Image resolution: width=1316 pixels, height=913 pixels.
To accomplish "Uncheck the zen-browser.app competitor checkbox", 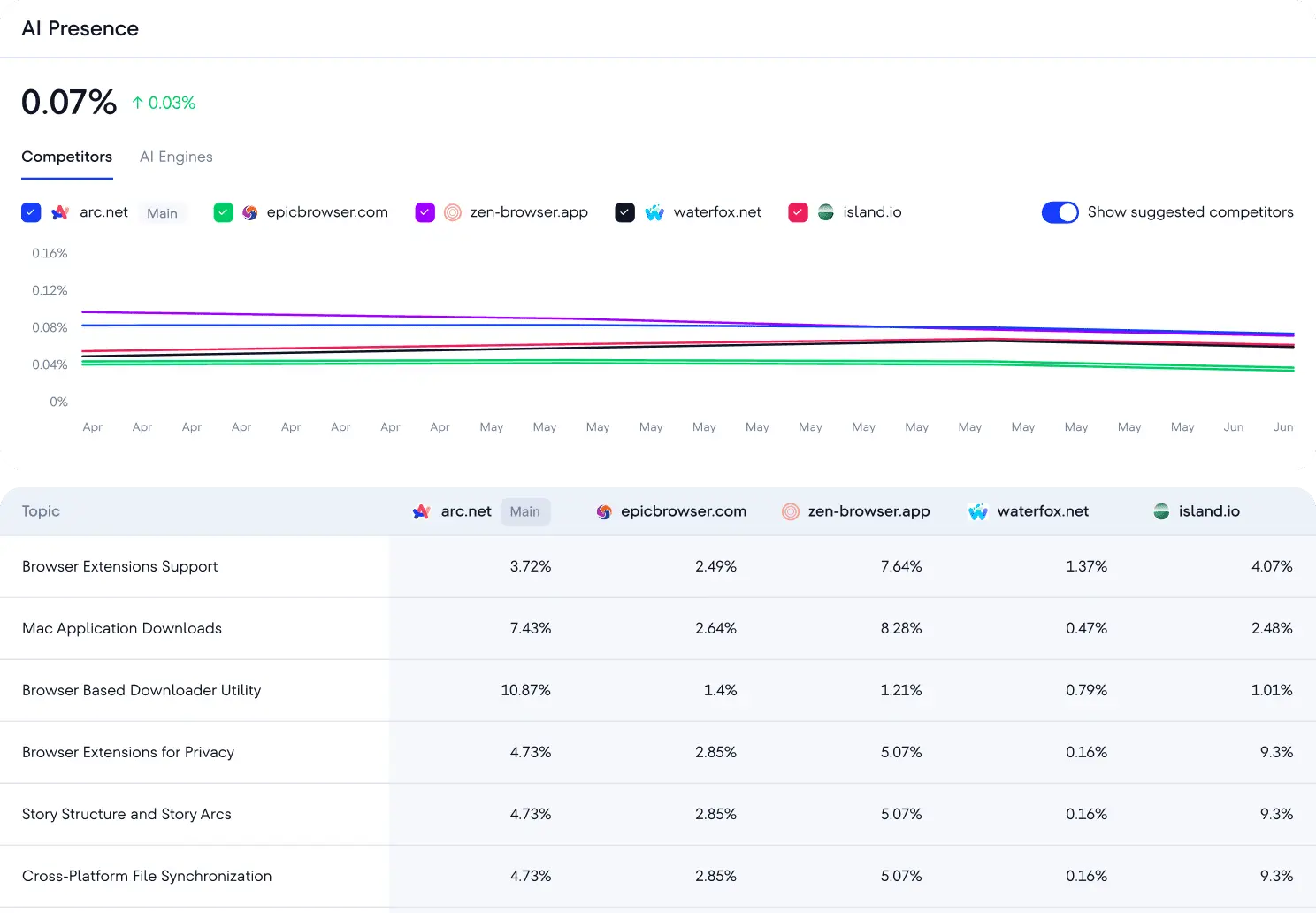I will pos(425,212).
